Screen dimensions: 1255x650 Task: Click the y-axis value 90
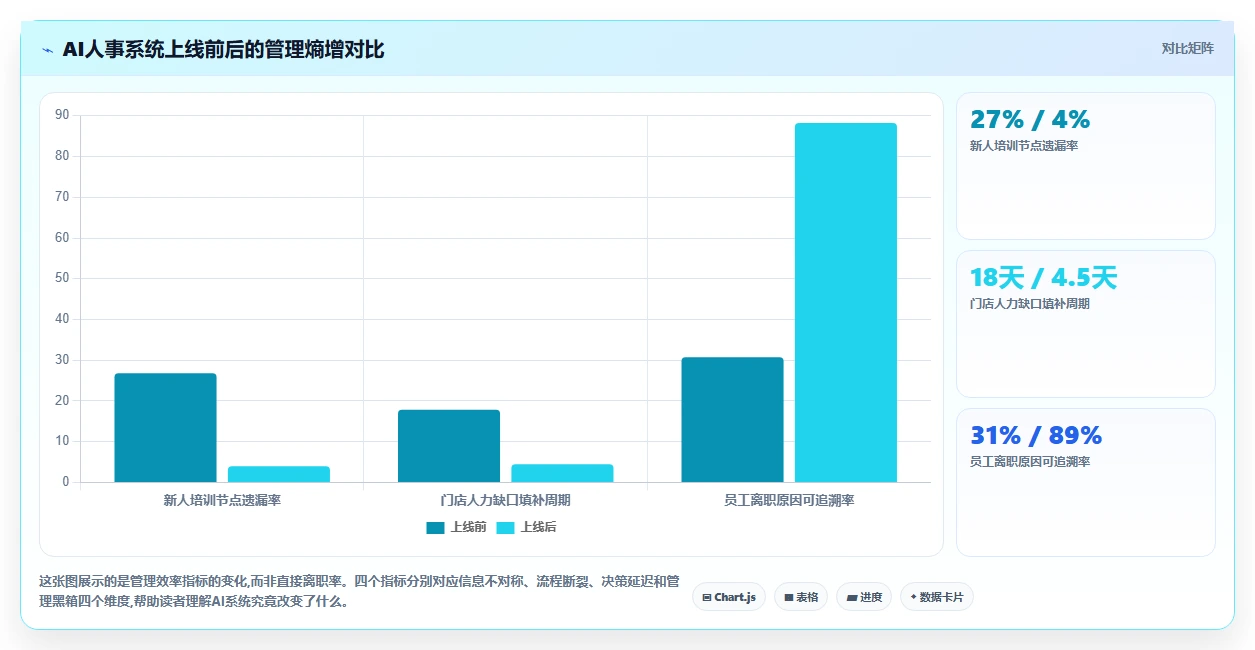[x=62, y=115]
